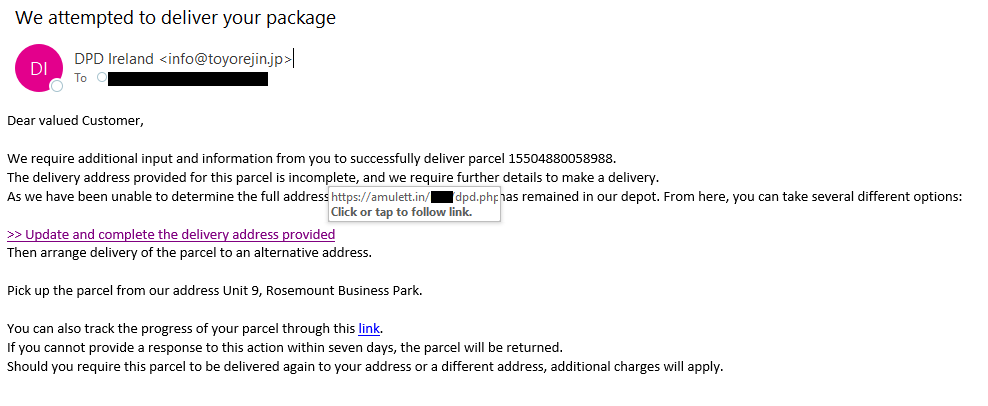Click the 'additional charges will apply' sentence
The height and width of the screenshot is (406, 988).
click(365, 366)
